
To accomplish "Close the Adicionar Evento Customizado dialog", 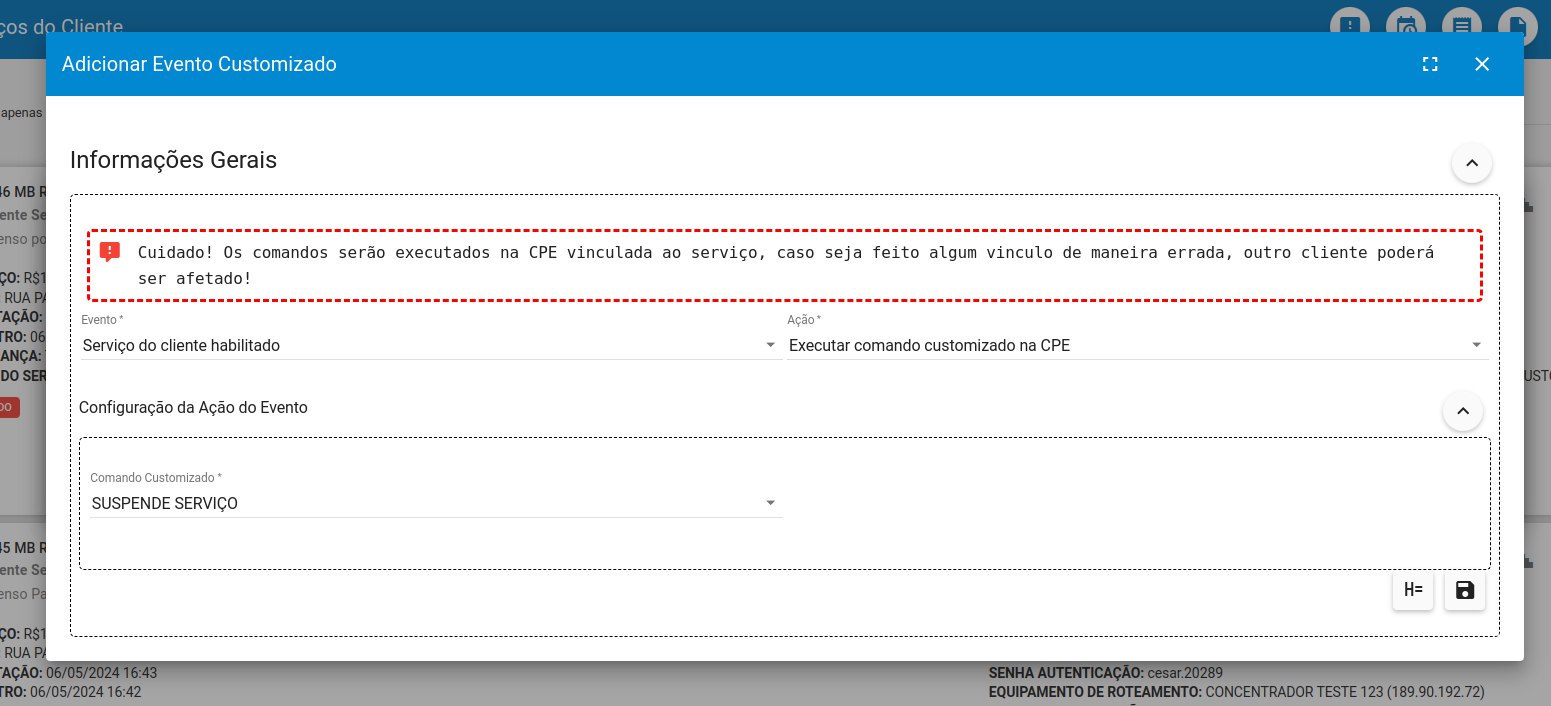I will [x=1482, y=64].
